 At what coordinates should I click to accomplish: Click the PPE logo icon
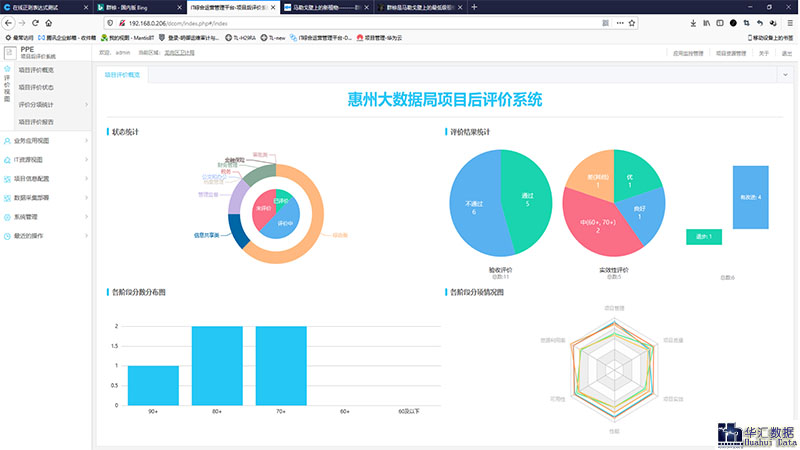(10, 53)
